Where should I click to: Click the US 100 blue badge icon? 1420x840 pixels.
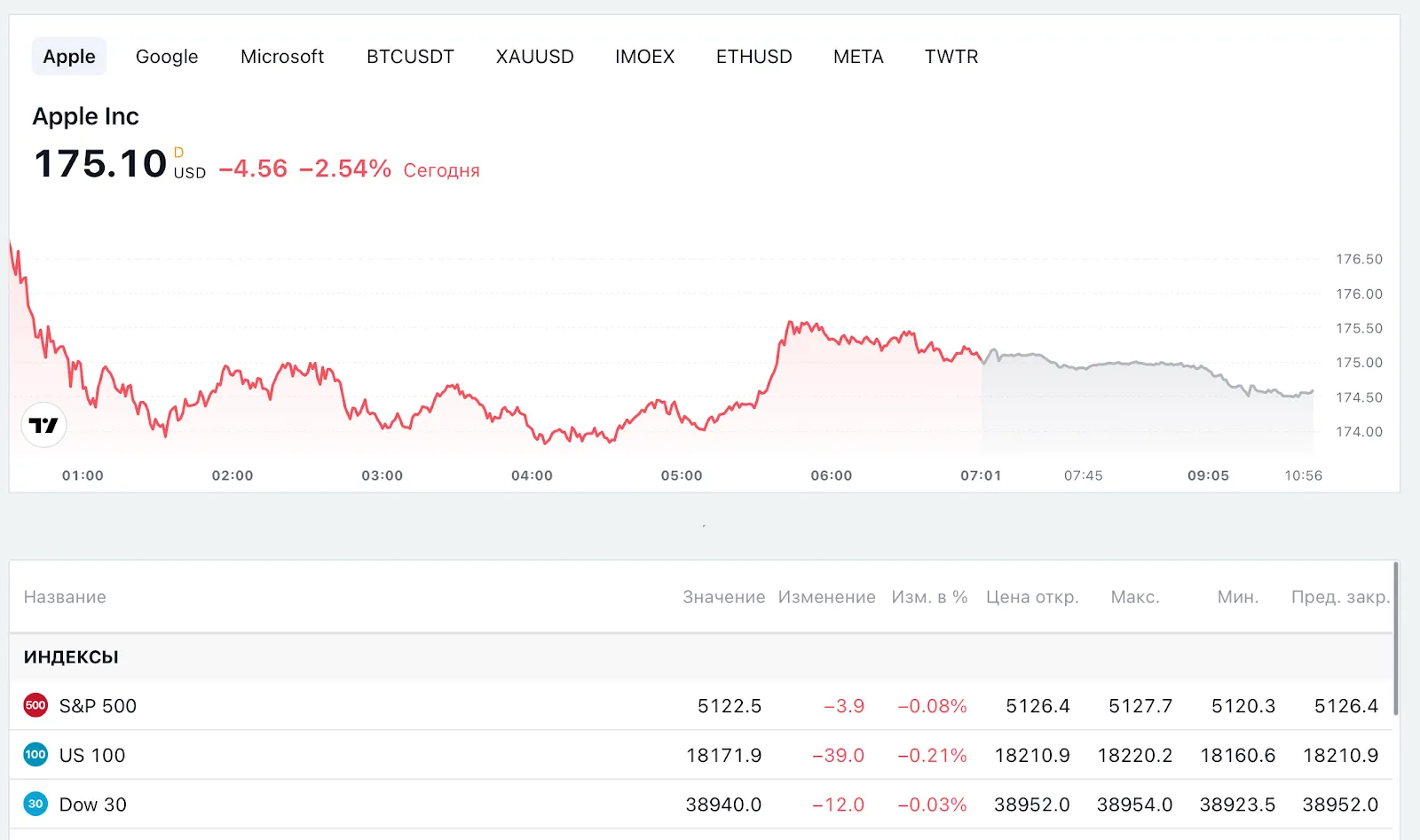[x=35, y=755]
